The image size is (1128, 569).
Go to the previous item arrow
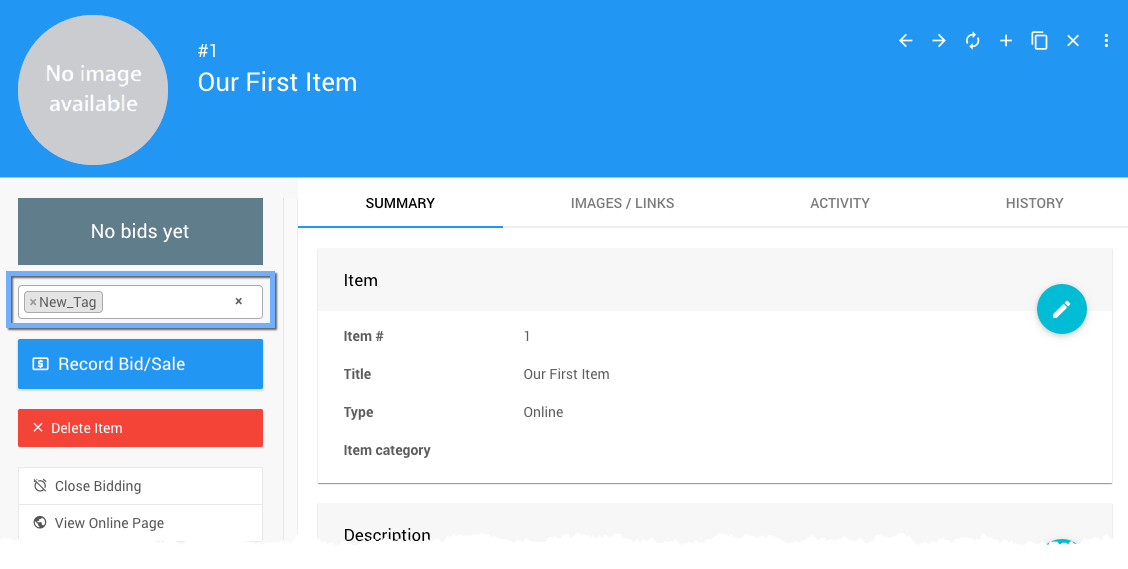(x=906, y=41)
